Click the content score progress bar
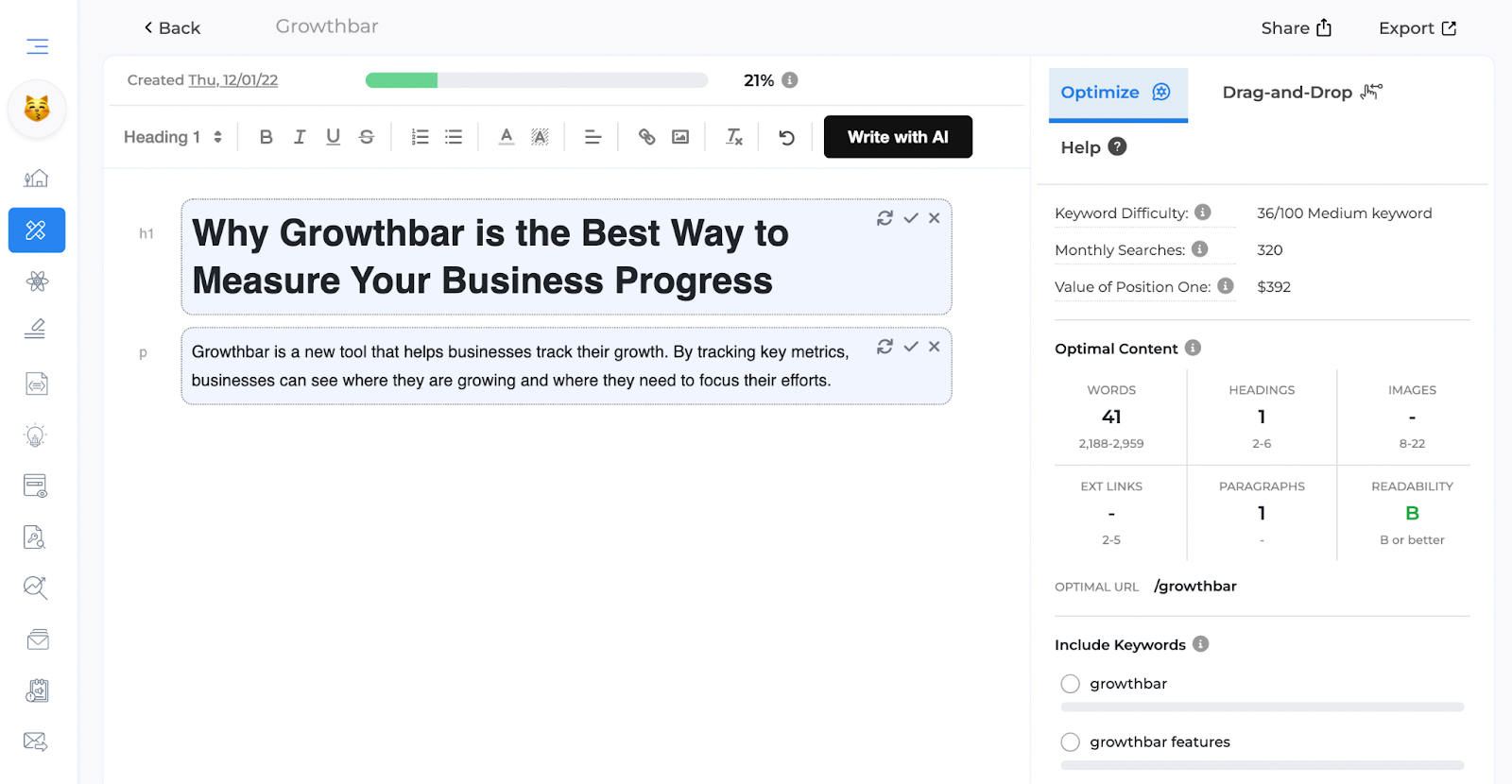This screenshot has width=1512, height=784. click(537, 80)
